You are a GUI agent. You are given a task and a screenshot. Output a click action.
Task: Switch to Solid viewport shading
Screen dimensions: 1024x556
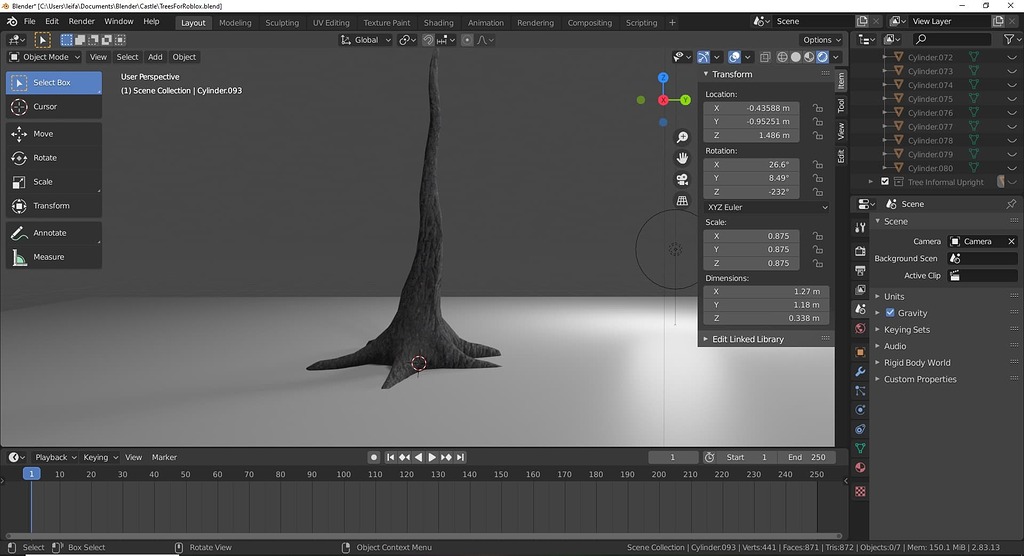795,57
